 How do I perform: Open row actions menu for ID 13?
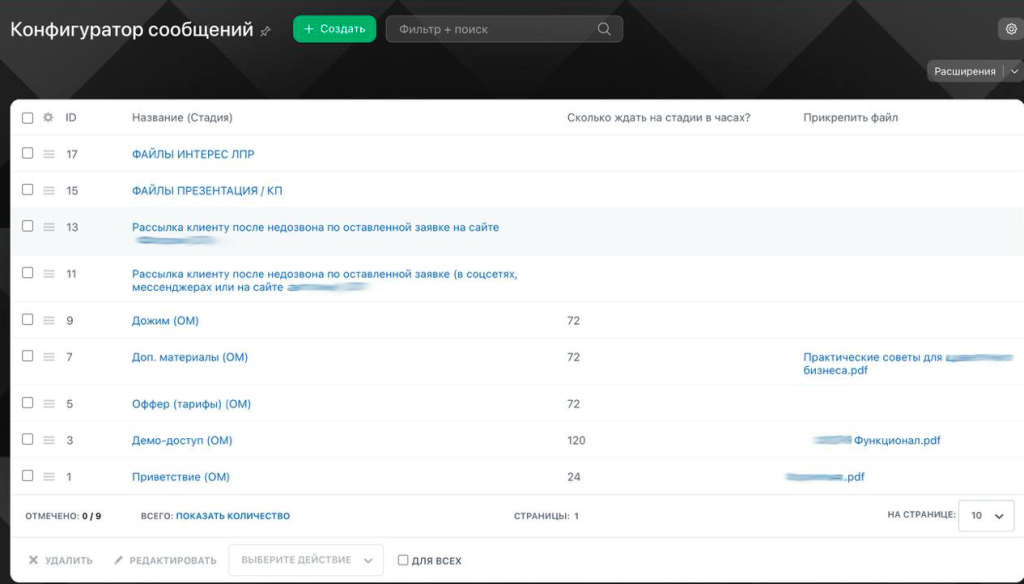[x=48, y=227]
